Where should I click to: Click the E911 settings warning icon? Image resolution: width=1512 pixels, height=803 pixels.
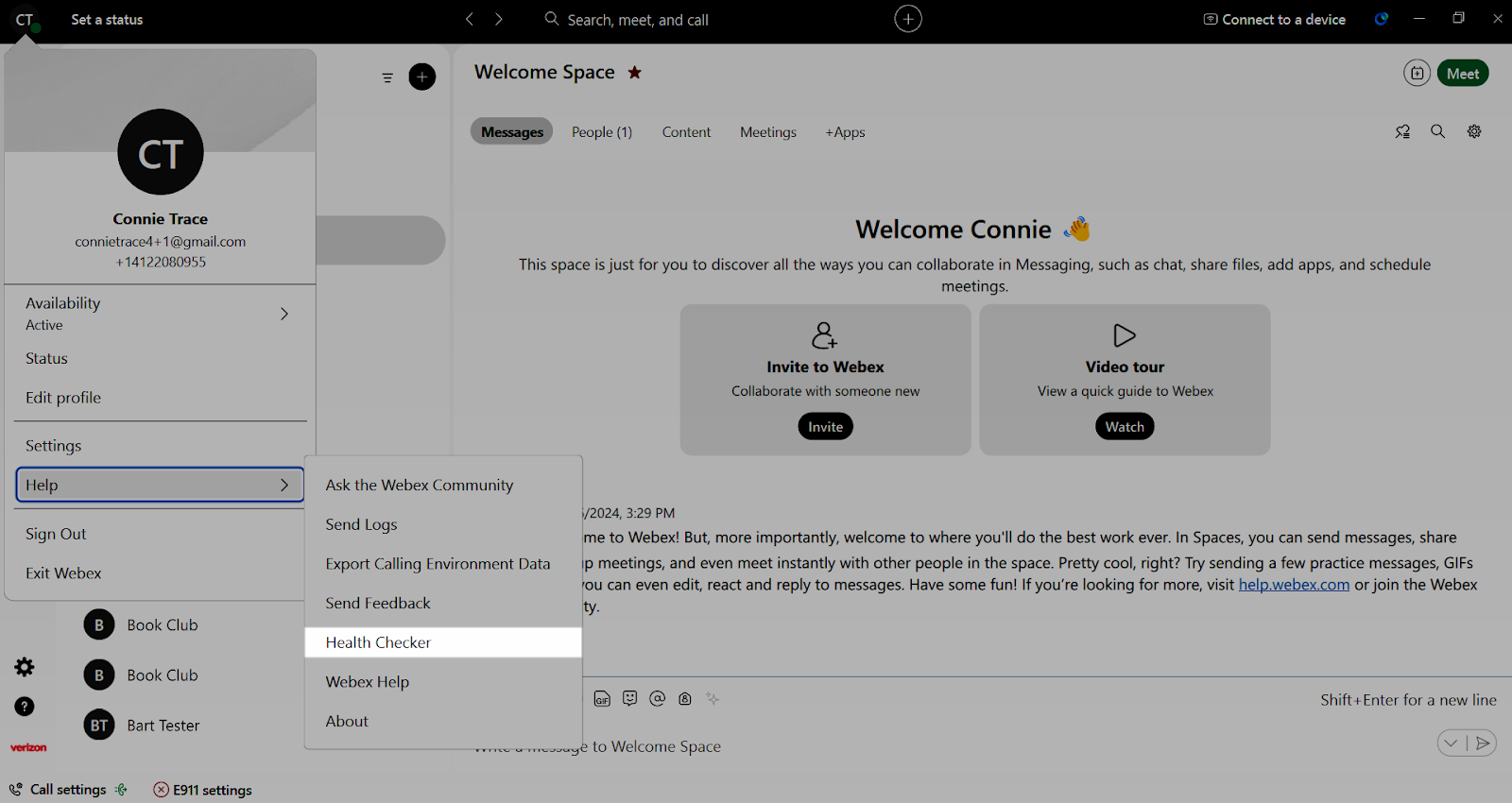[x=161, y=790]
